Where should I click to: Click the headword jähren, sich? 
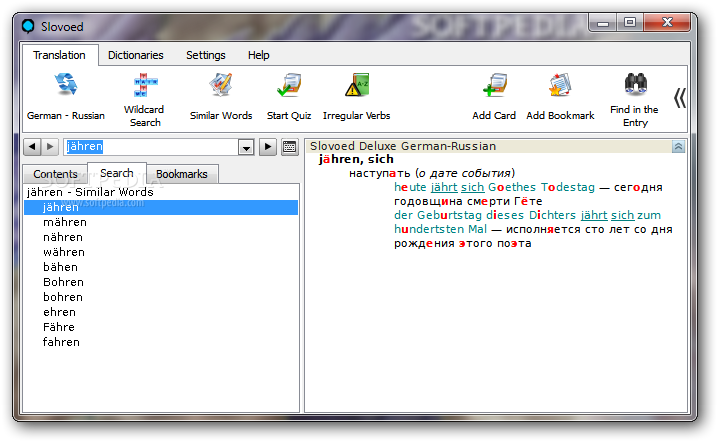point(356,159)
